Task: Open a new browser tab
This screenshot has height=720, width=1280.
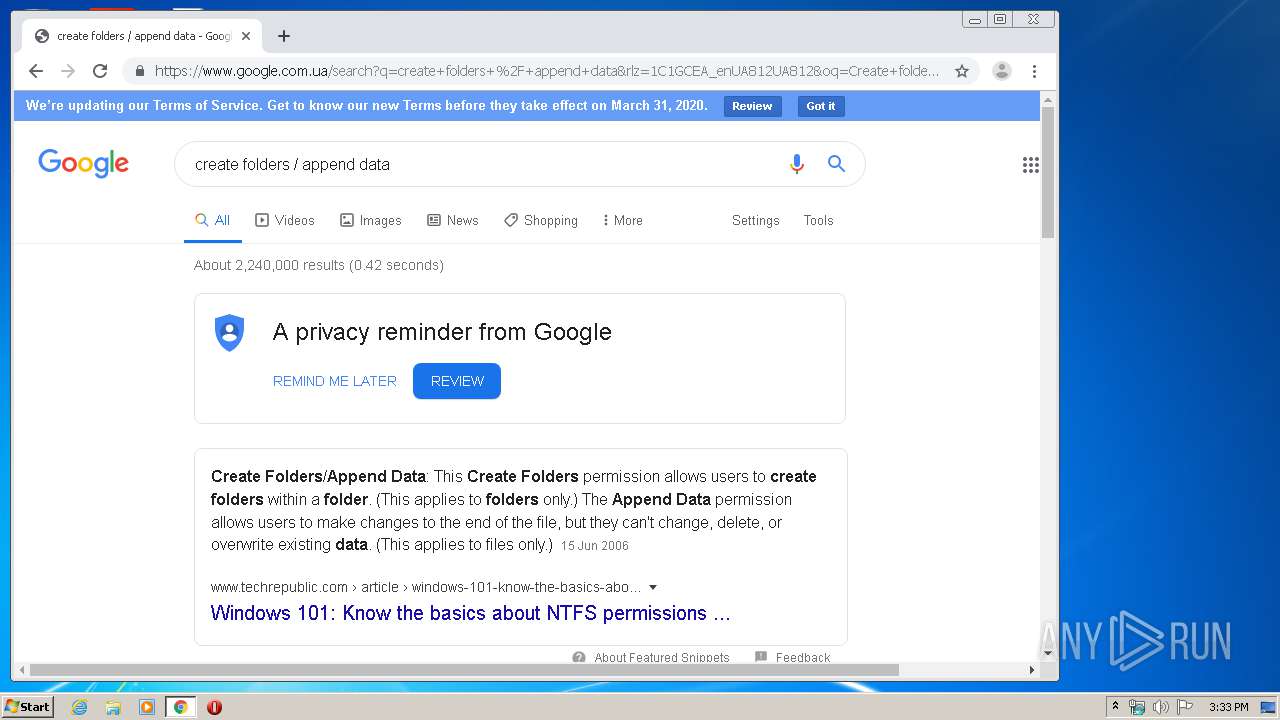Action: tap(284, 36)
